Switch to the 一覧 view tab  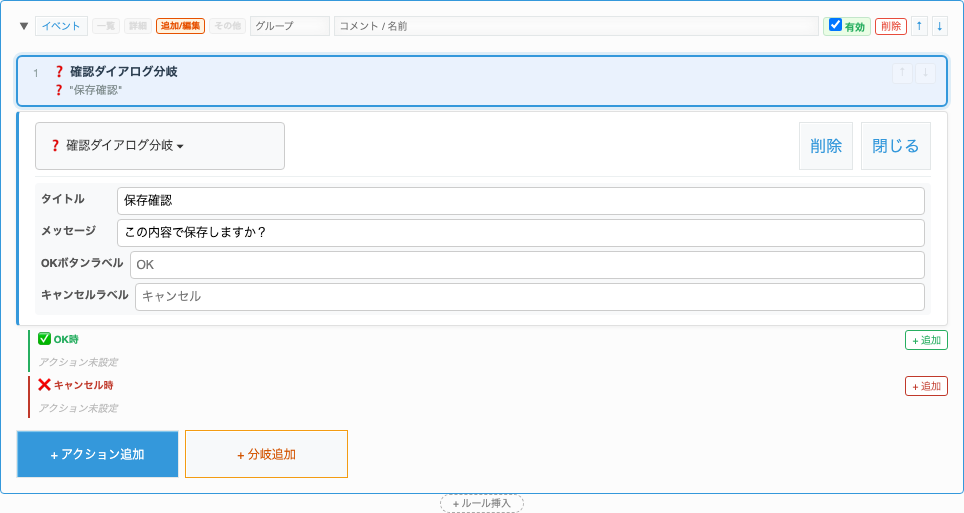tap(106, 26)
